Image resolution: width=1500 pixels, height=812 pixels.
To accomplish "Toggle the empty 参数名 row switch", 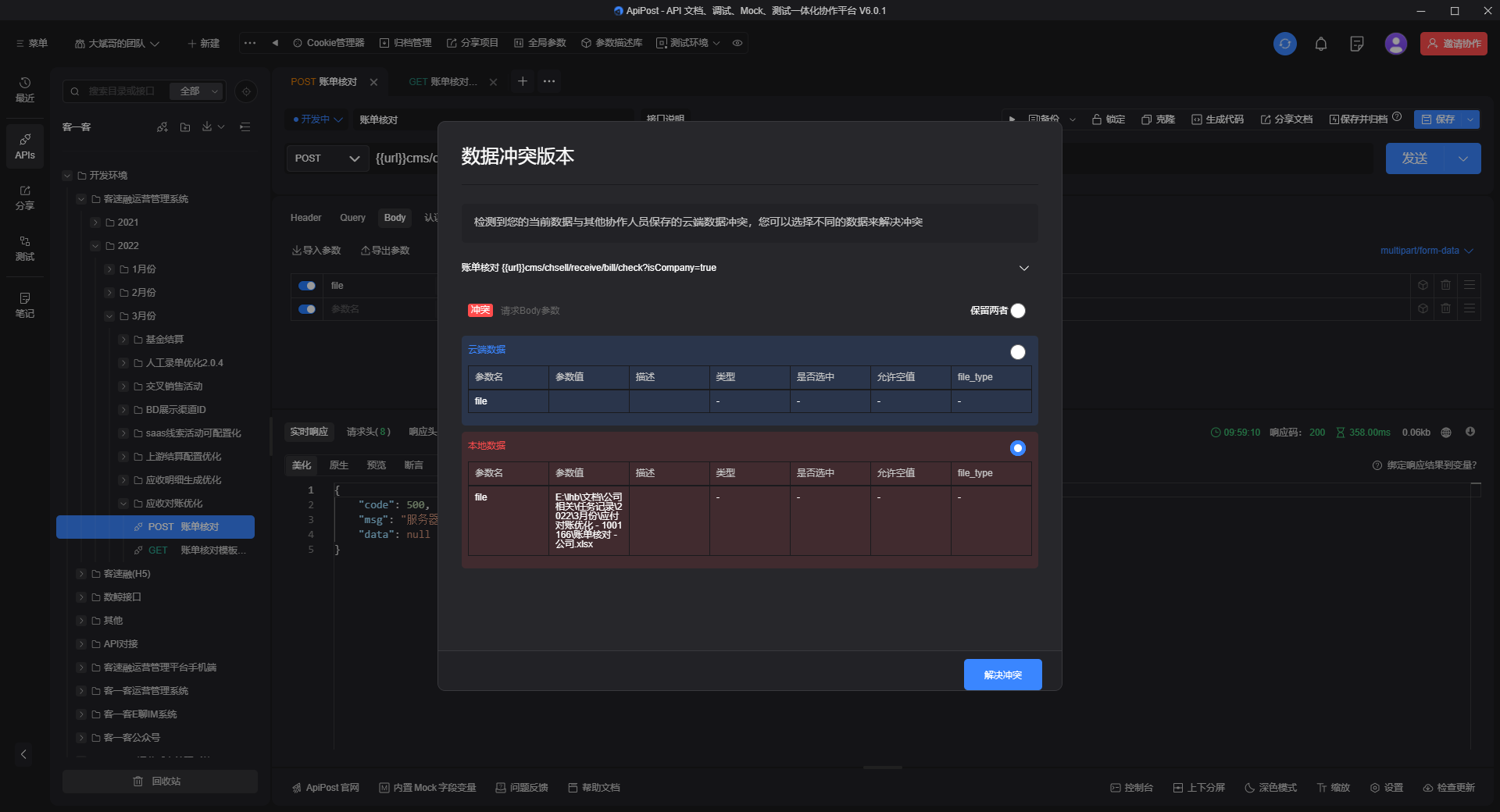I will 307,309.
